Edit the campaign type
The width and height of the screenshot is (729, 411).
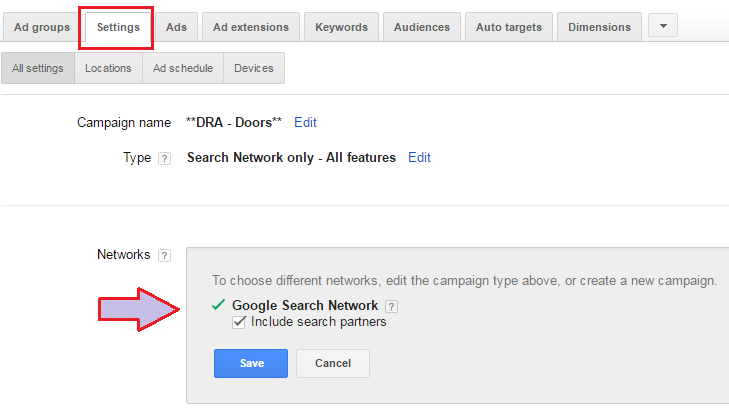click(419, 158)
